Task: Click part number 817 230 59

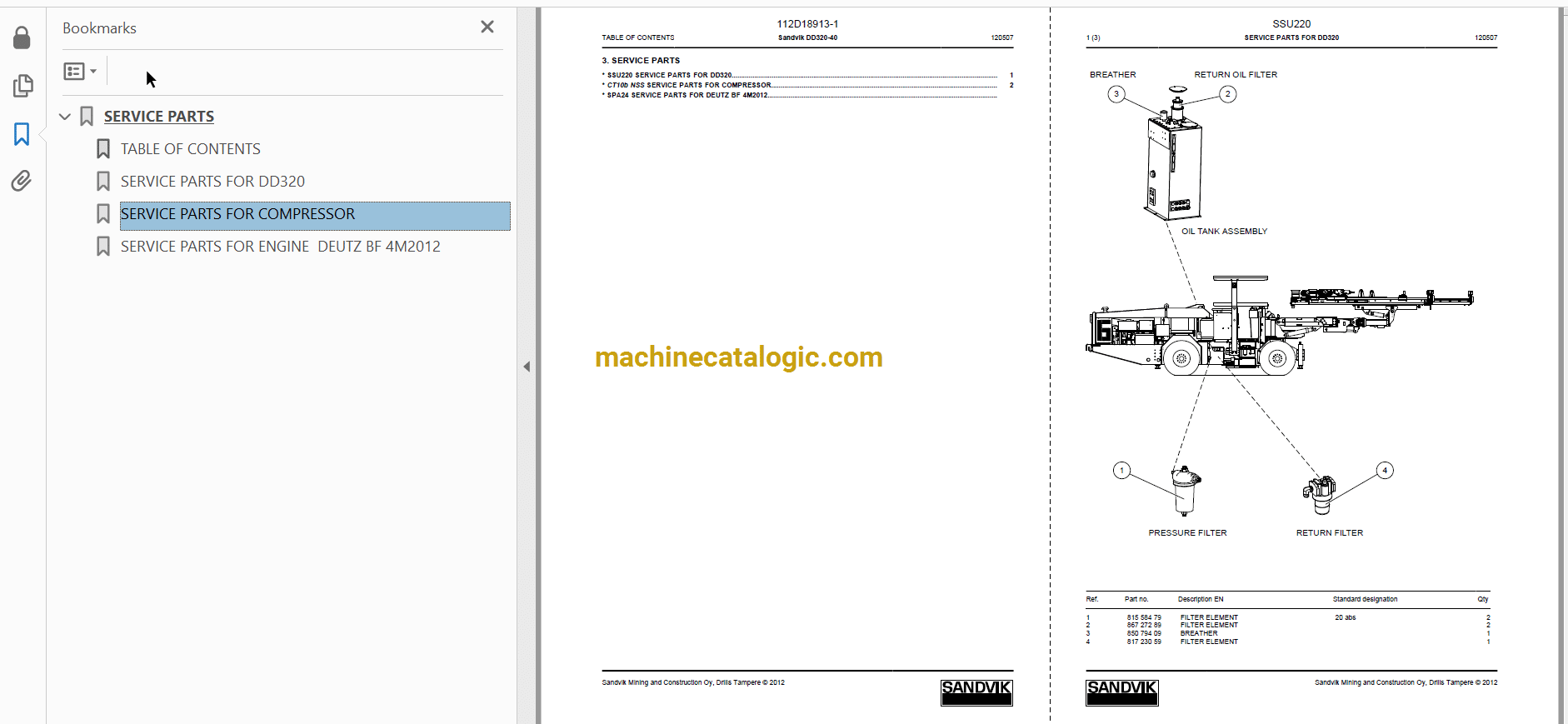Action: tap(1144, 642)
